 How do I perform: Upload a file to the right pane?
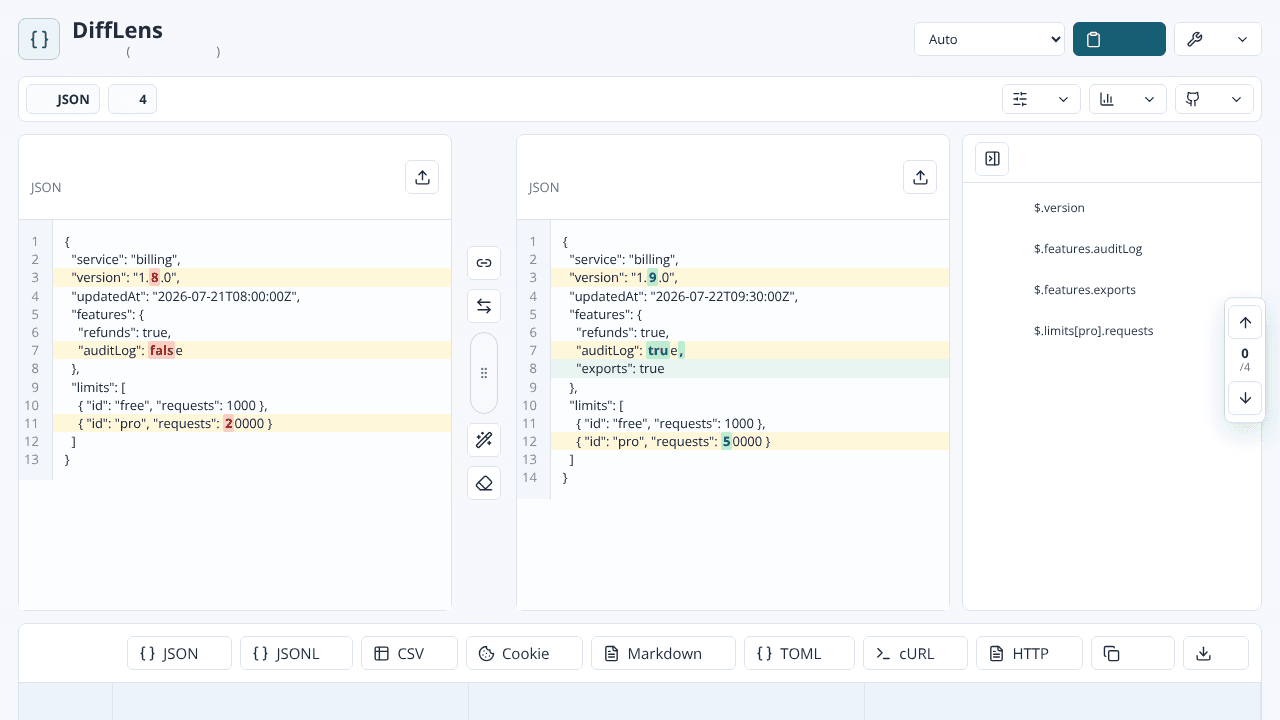[920, 177]
